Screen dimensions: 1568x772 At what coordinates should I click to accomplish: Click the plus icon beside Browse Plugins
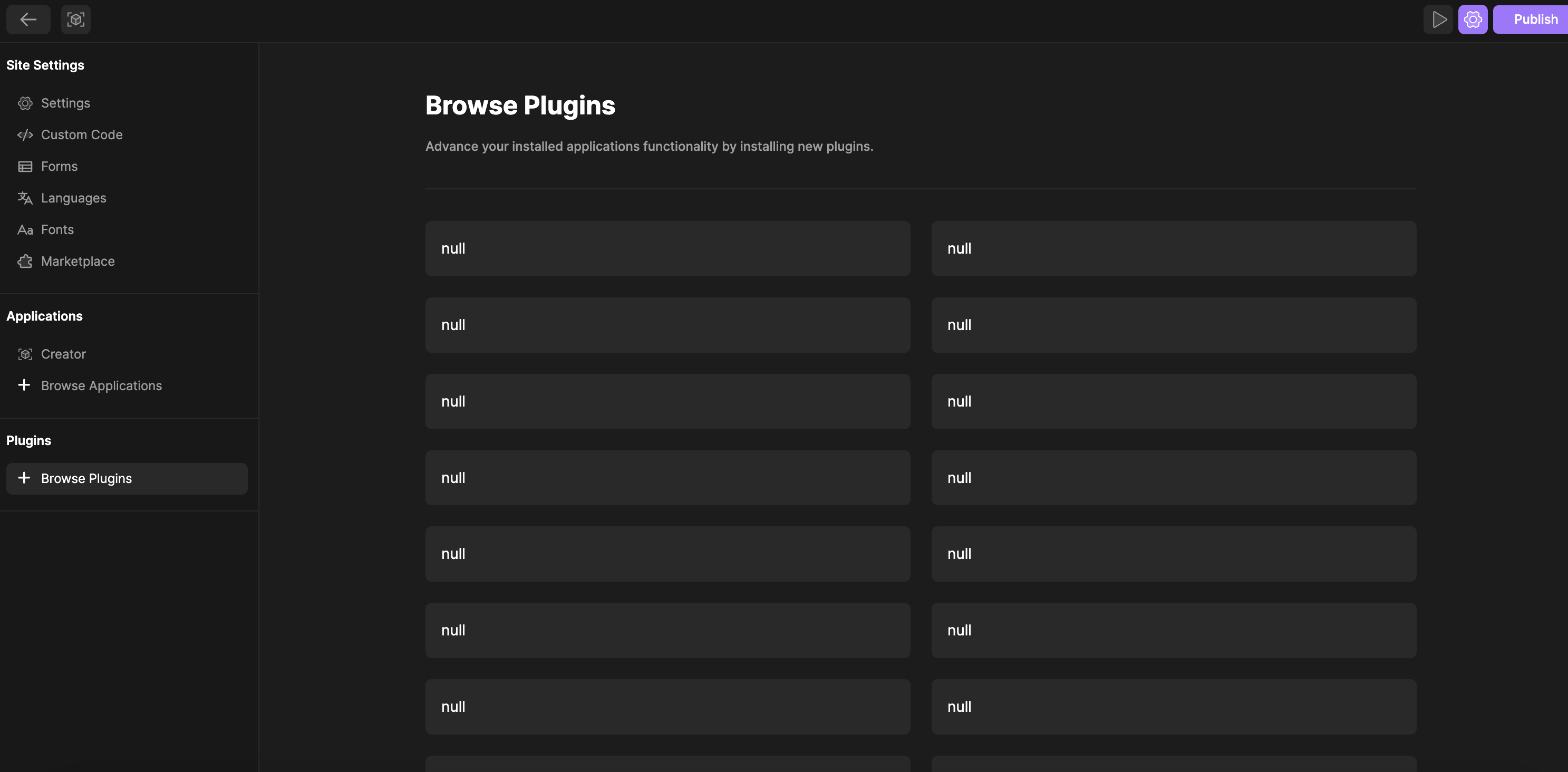pos(24,478)
